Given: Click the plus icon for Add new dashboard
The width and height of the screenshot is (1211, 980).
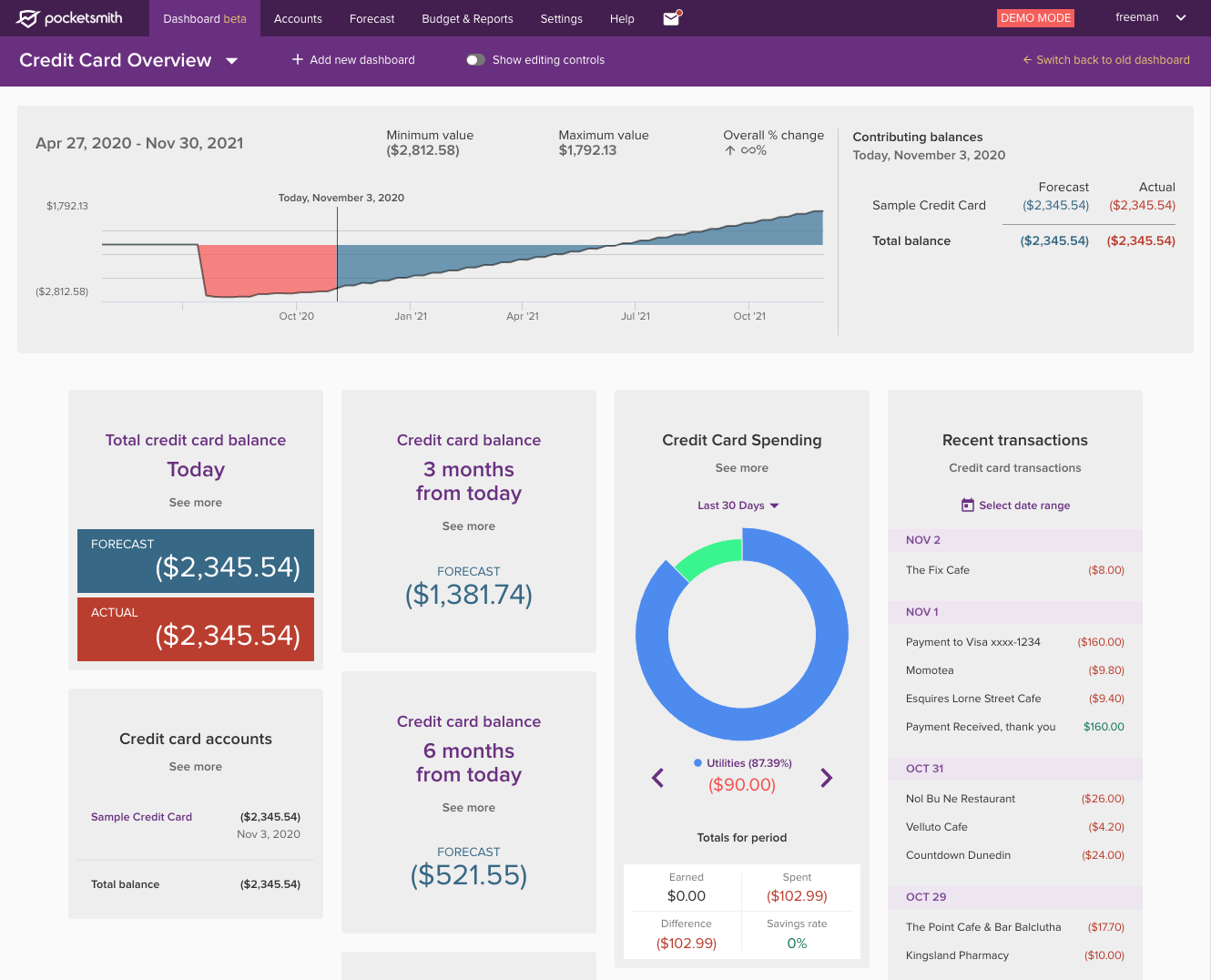Looking at the screenshot, I should point(297,60).
